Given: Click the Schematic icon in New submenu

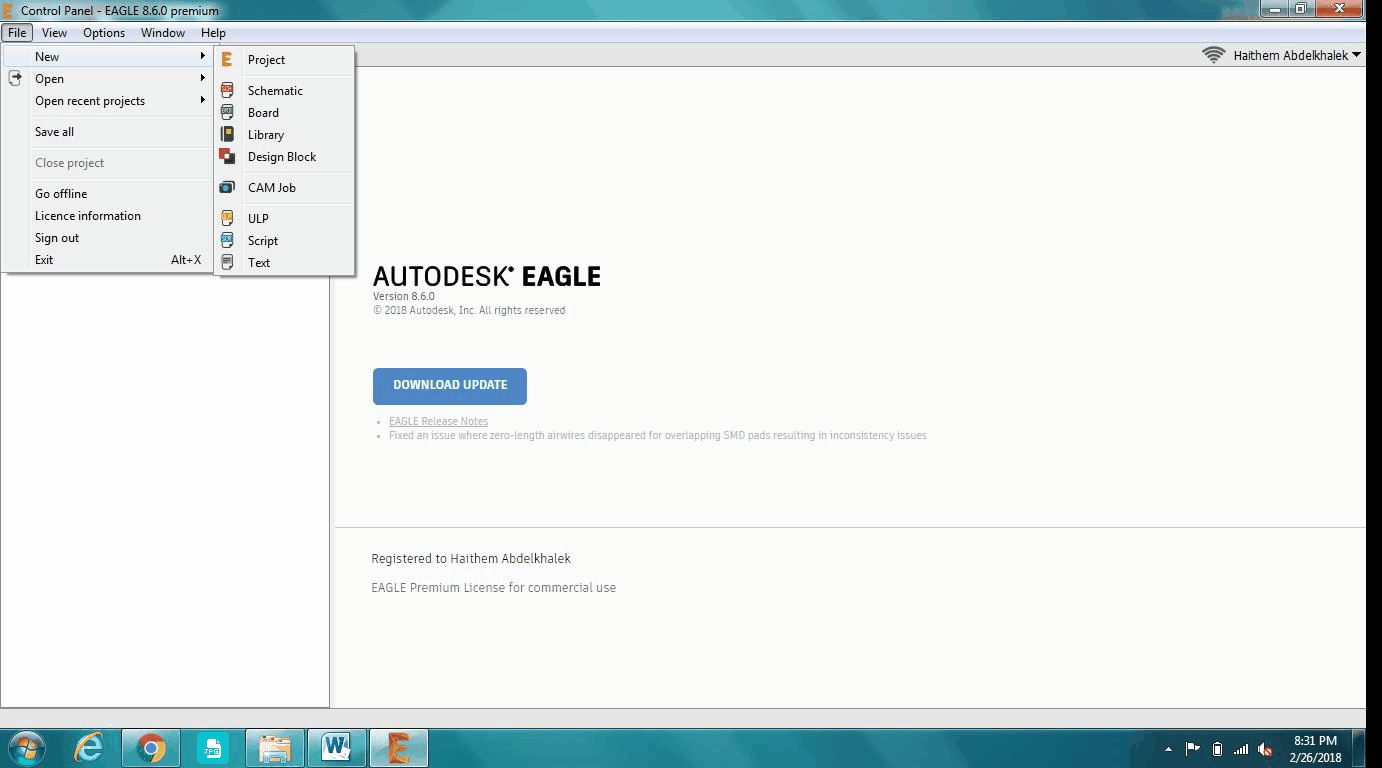Looking at the screenshot, I should pos(227,91).
